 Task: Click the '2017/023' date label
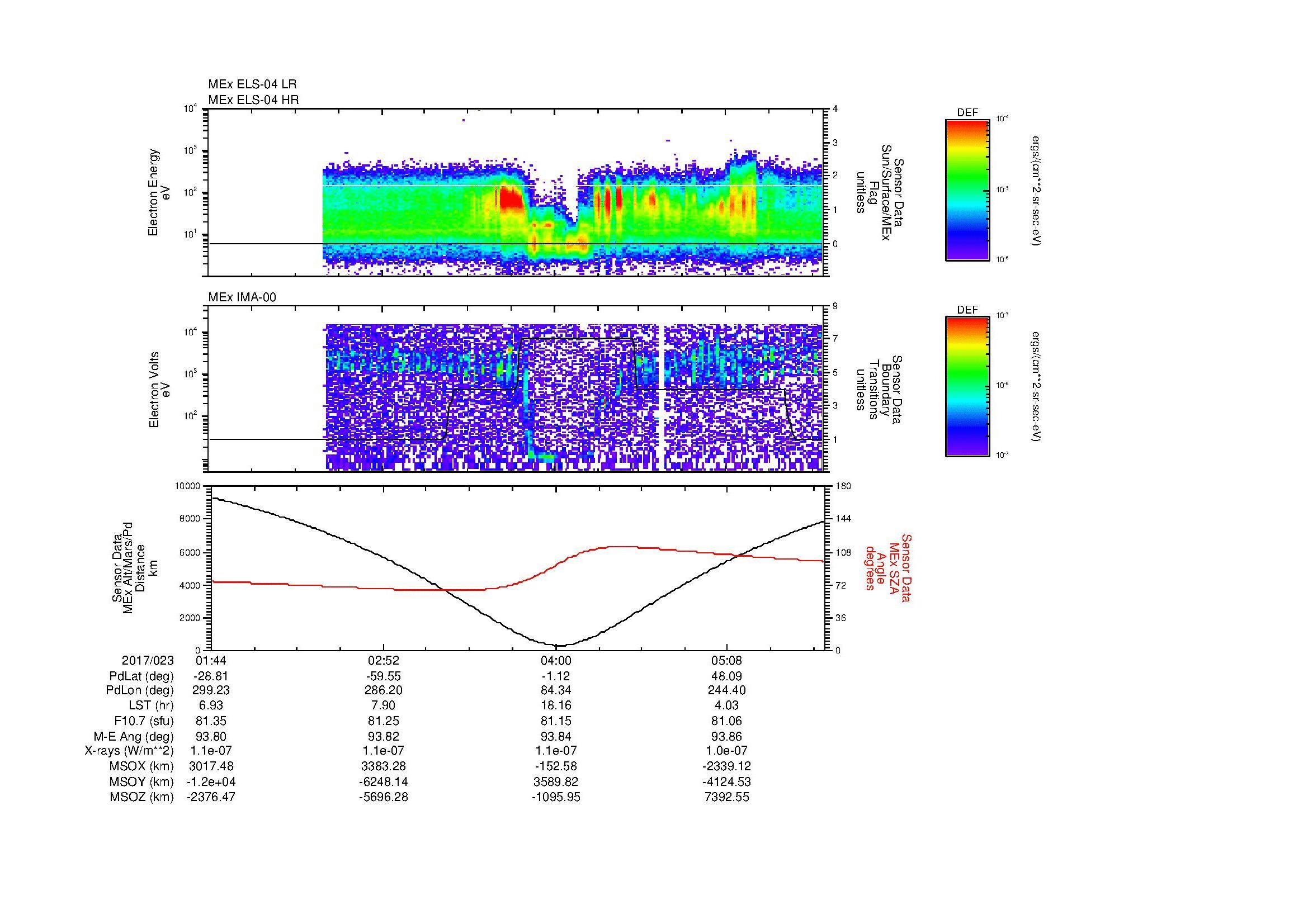point(148,660)
